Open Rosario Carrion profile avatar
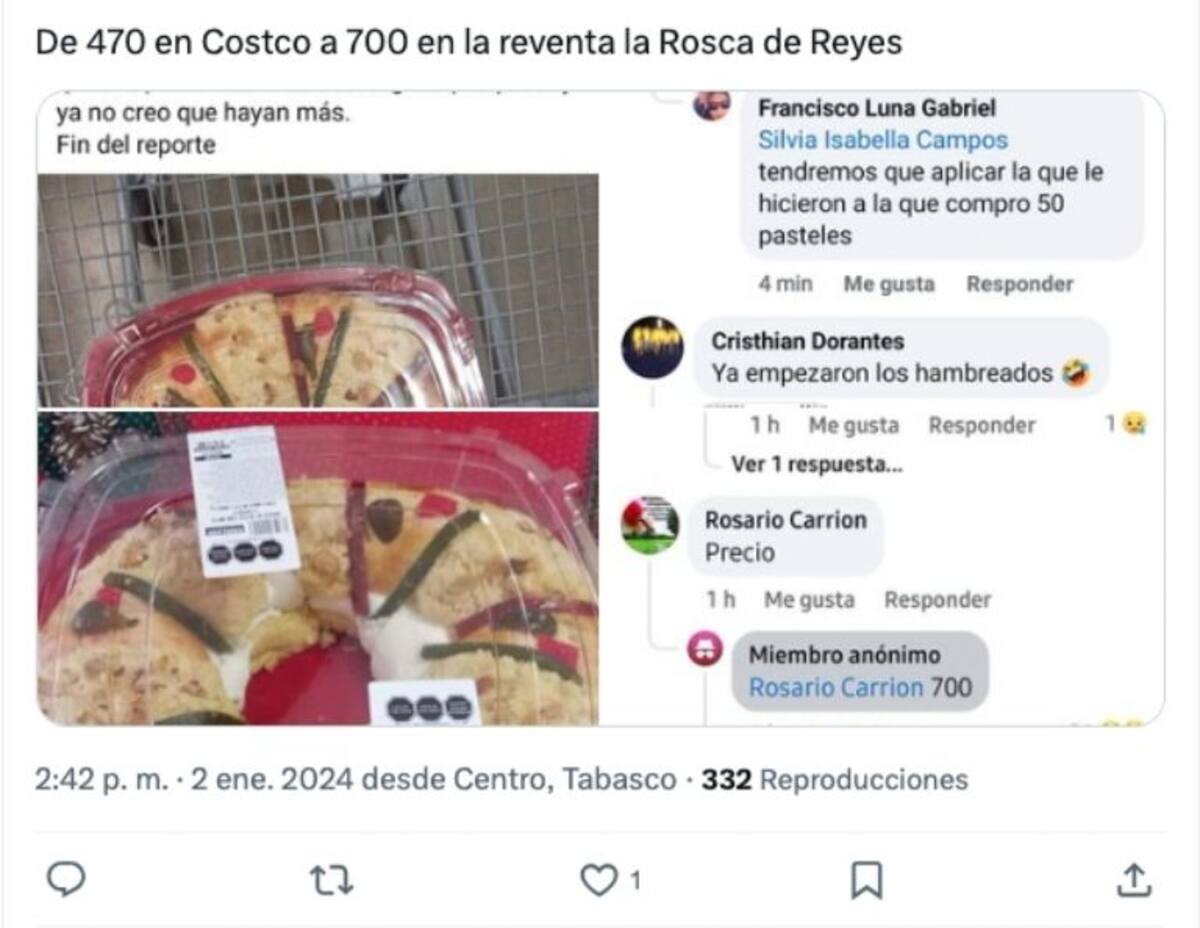Screen dimensions: 1200x928 pos(650,525)
